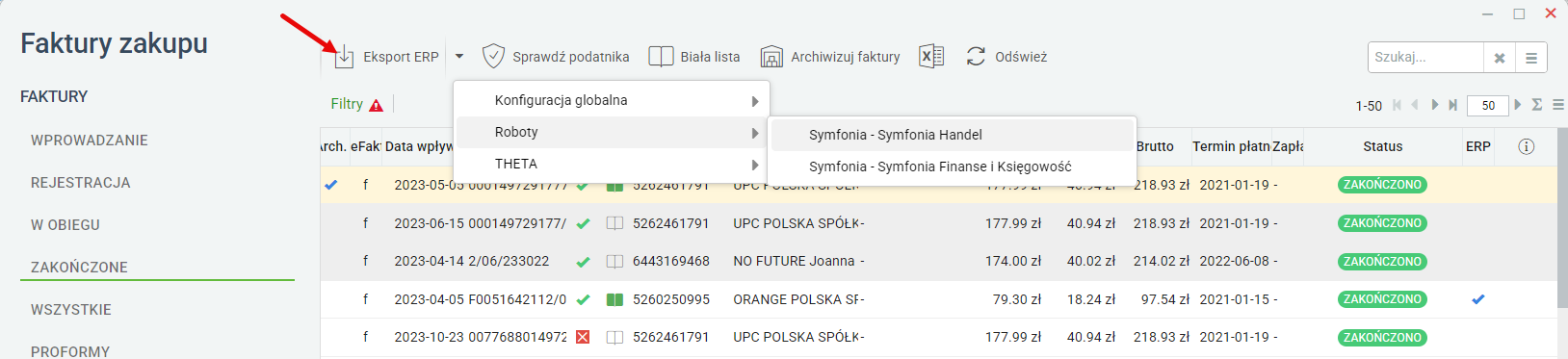
Task: Expand the THETA submenu
Action: [x=611, y=164]
